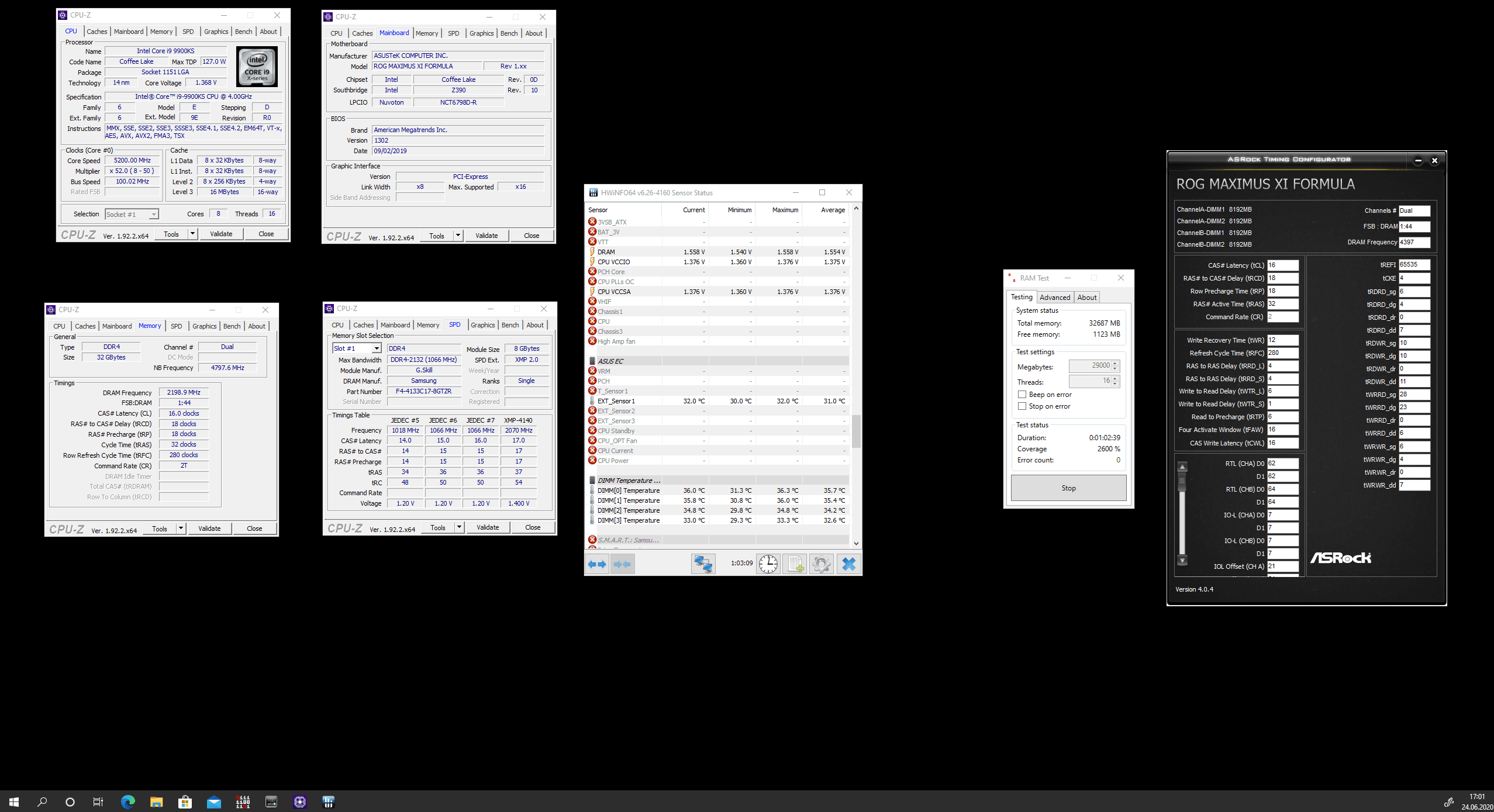Screen dimensions: 1494x812
Task: Click tREFI value field in ASRock
Action: [x=1414, y=265]
